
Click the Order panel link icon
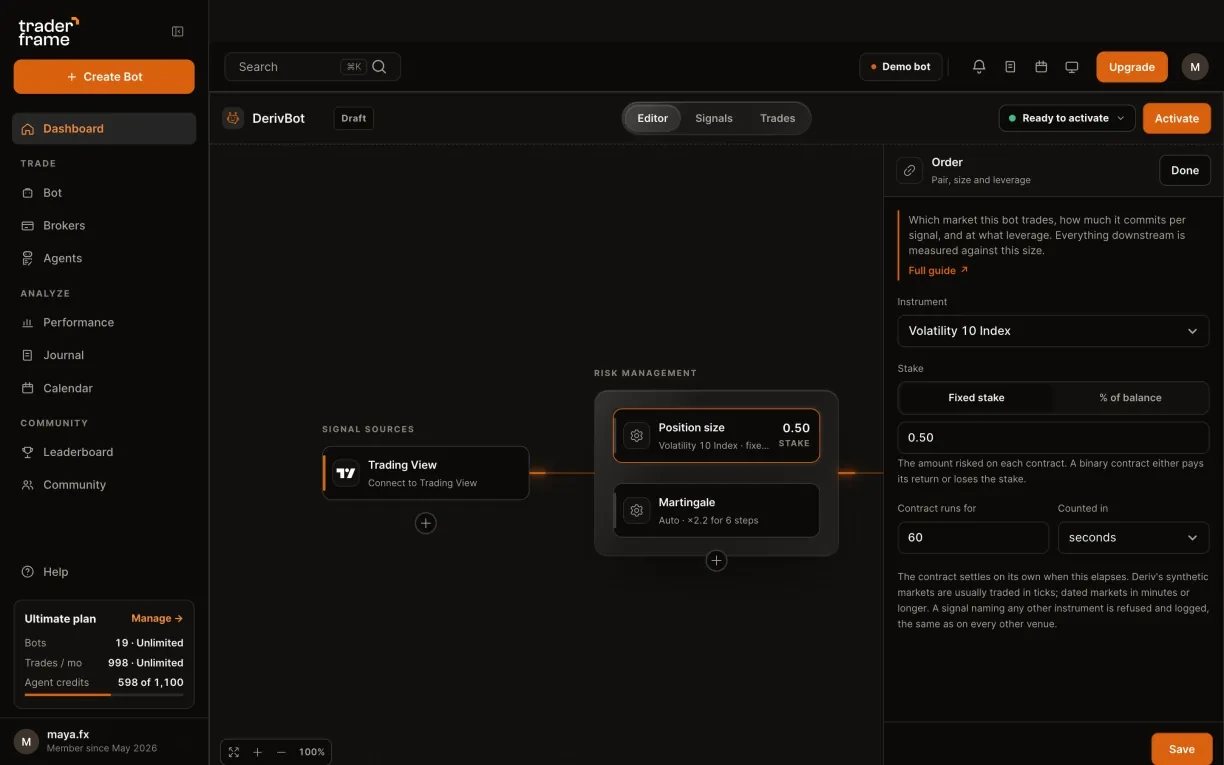pyautogui.click(x=909, y=170)
